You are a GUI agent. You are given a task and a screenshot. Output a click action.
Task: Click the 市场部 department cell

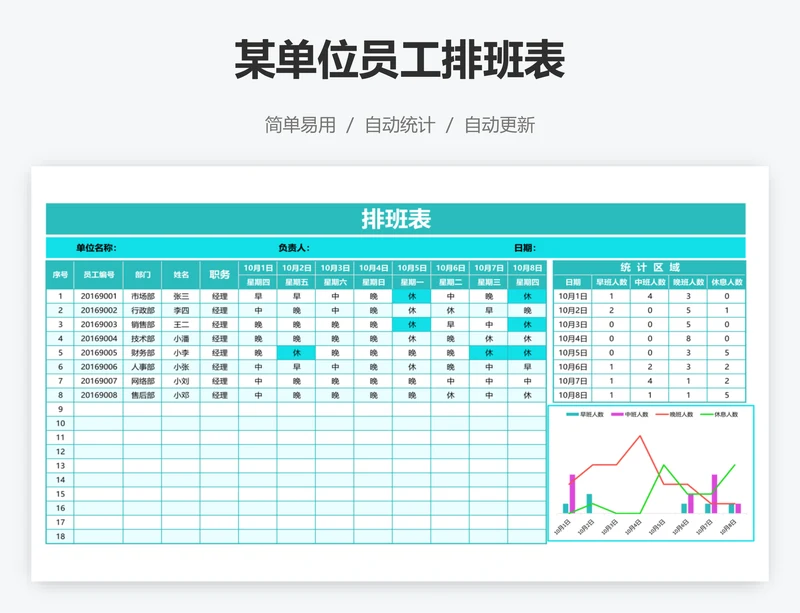(142, 296)
